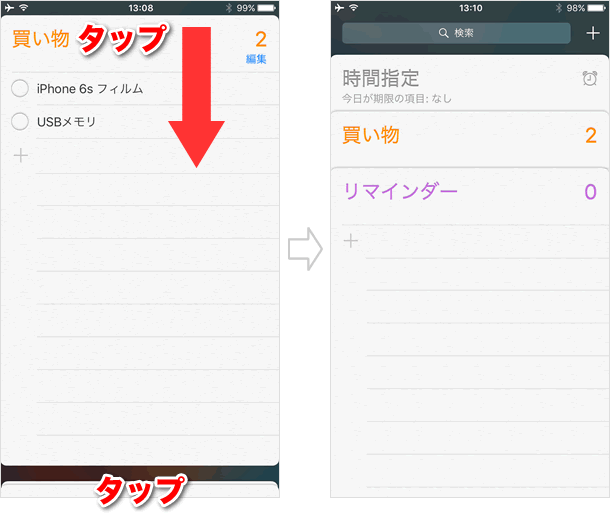This screenshot has height=513, width=610.
Task: Open the 買い物 list in right screen
Action: (x=470, y=139)
